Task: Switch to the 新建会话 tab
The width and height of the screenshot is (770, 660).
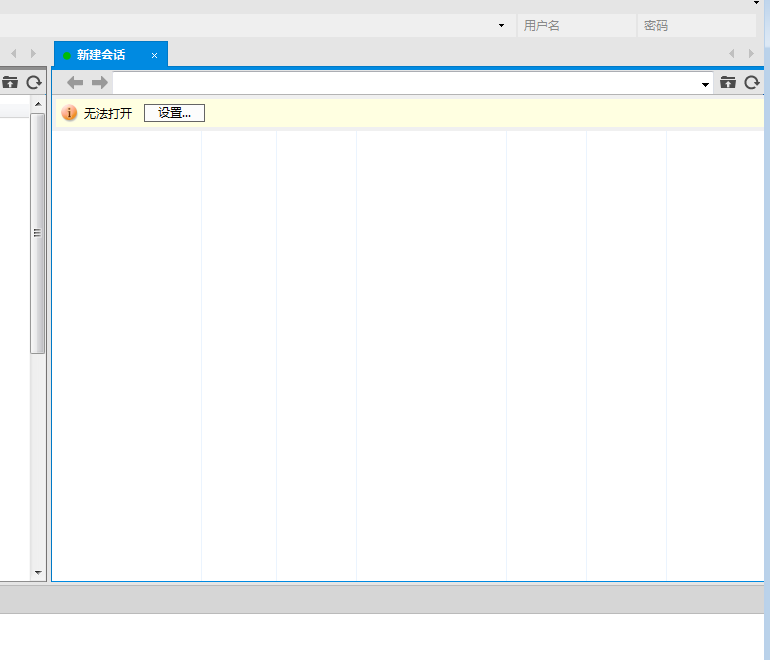Action: click(x=111, y=54)
